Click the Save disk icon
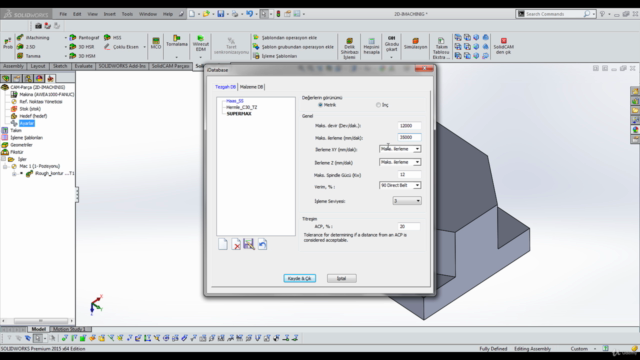Screen dimensions: 640x360 [x=220, y=14]
